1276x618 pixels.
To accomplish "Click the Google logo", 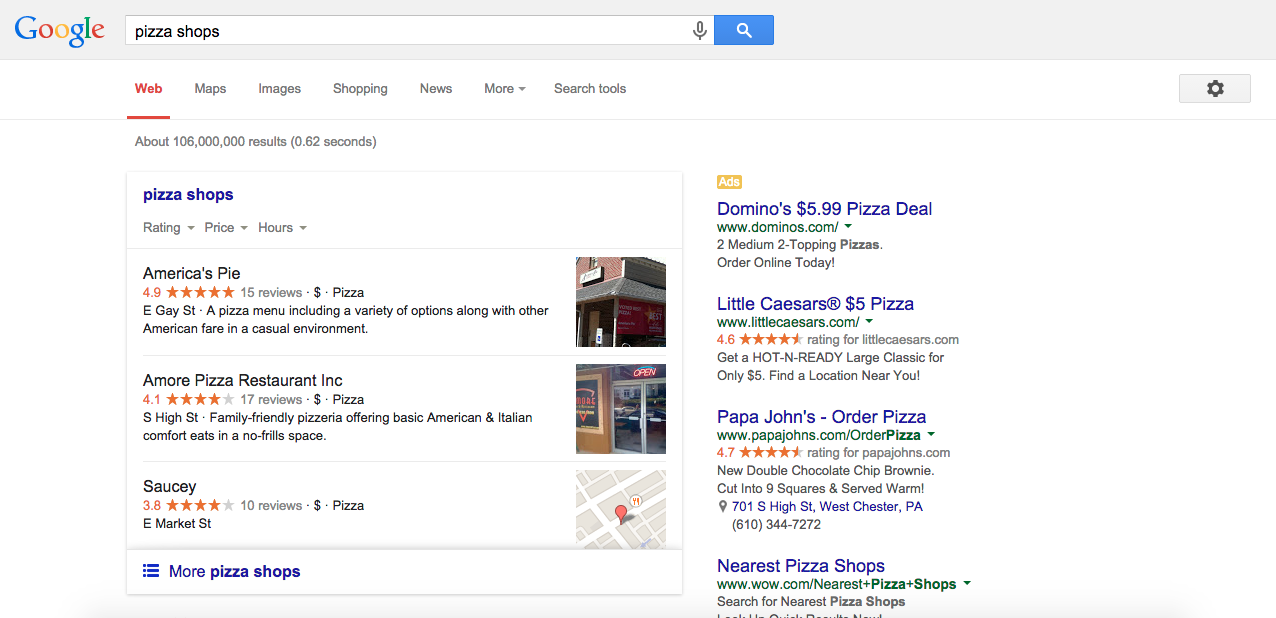I will (60, 30).
